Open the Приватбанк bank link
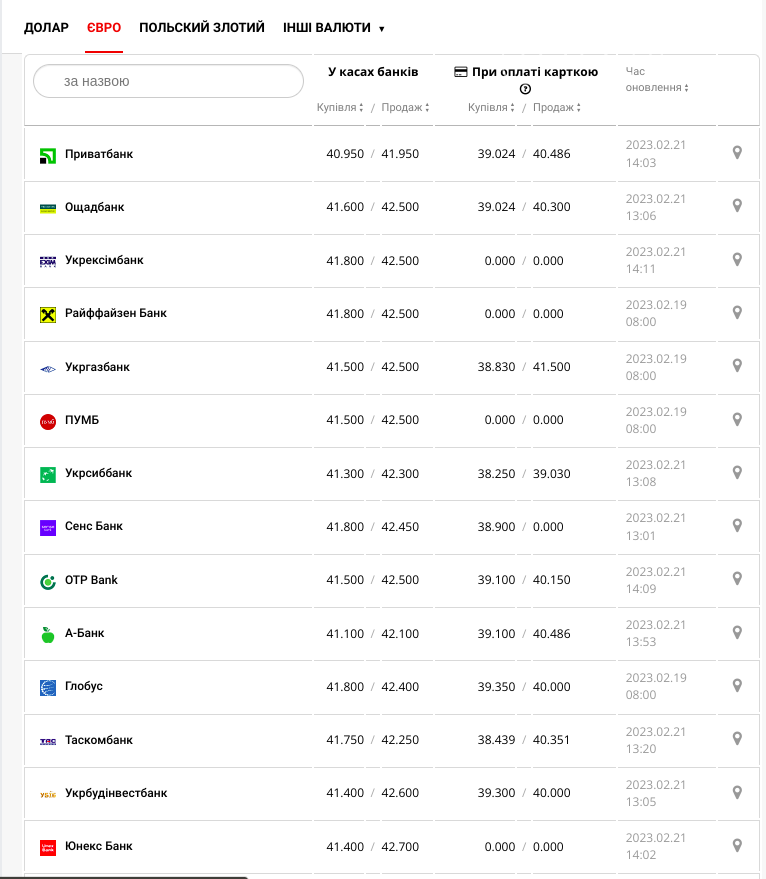The image size is (766, 879). 99,154
